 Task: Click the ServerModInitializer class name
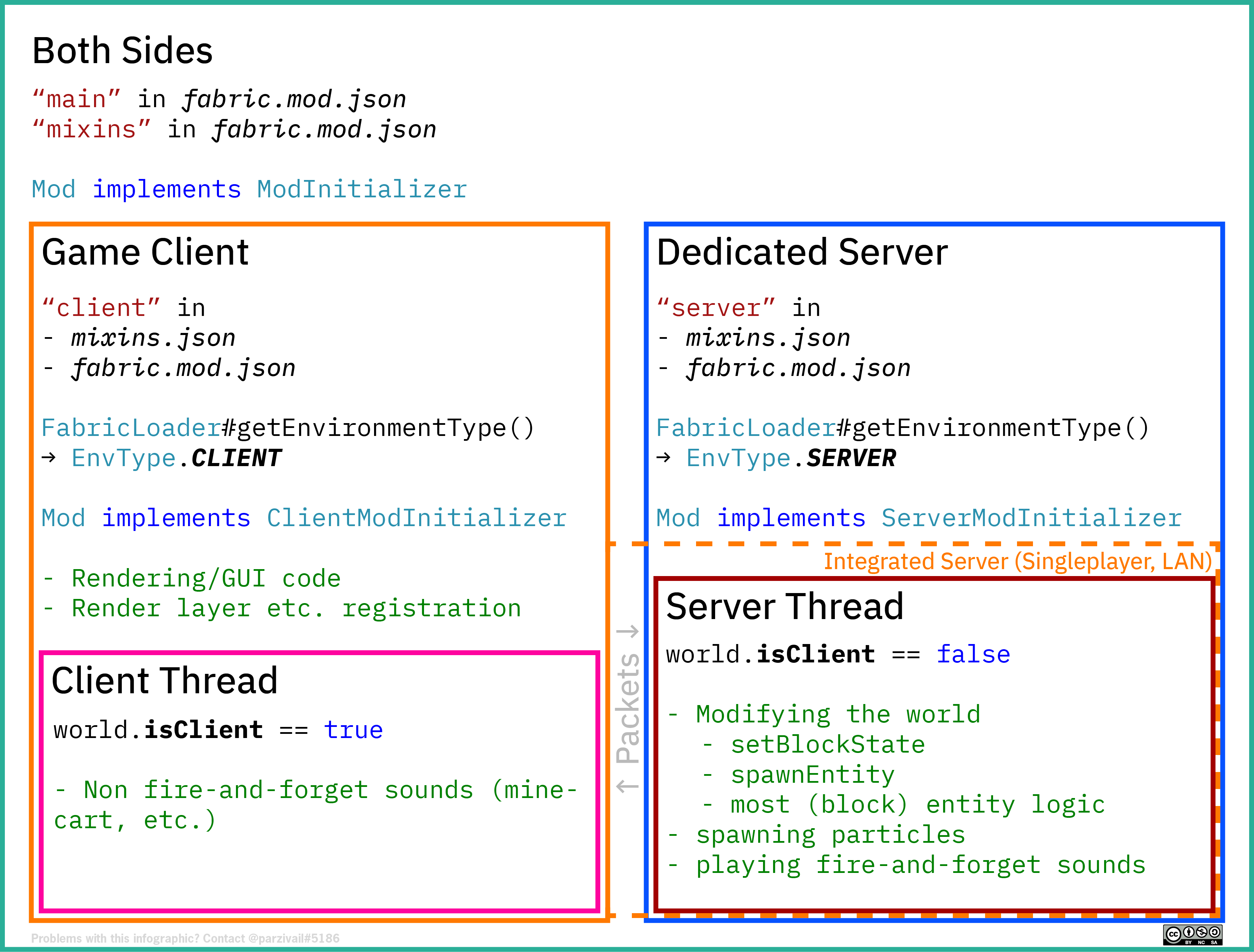pyautogui.click(x=1031, y=518)
